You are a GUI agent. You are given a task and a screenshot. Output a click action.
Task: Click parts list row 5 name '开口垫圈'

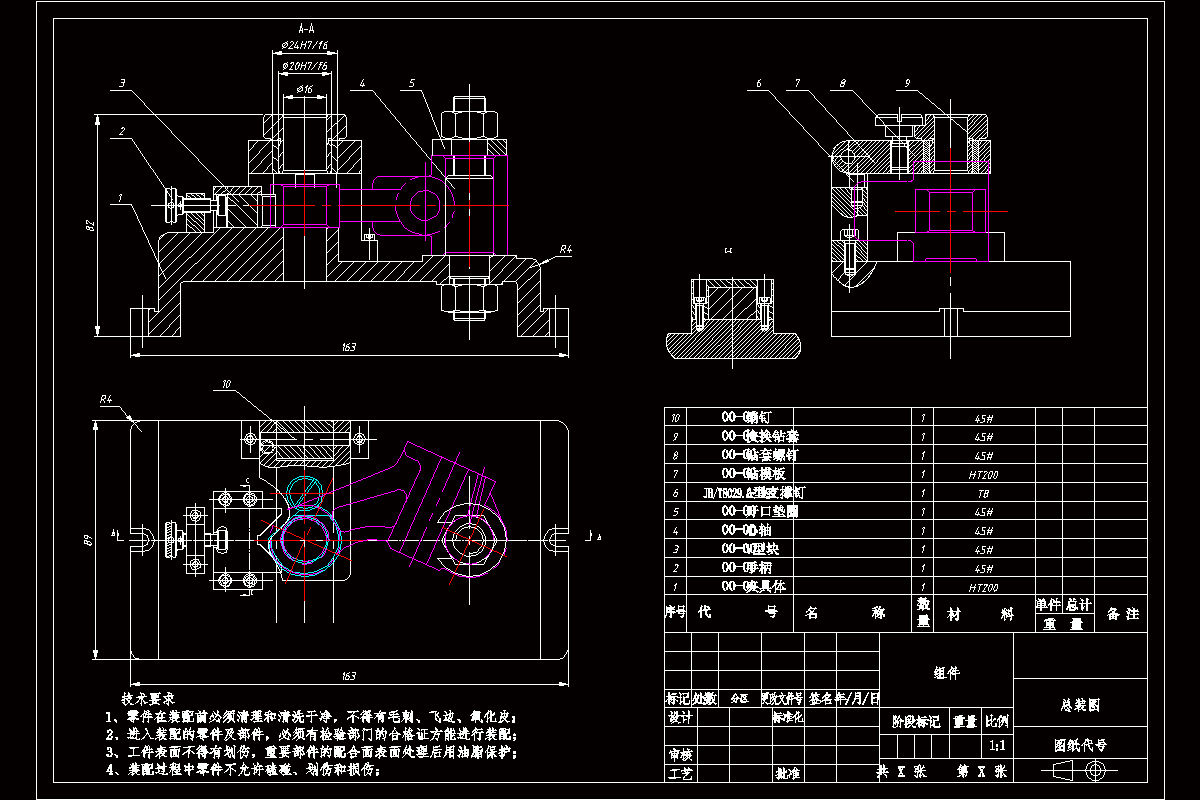point(772,511)
